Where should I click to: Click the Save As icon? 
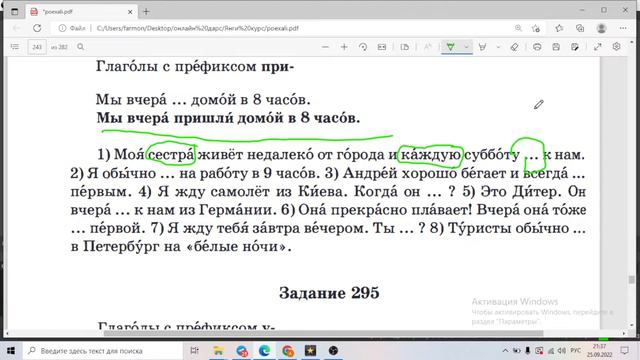pyautogui.click(x=575, y=47)
